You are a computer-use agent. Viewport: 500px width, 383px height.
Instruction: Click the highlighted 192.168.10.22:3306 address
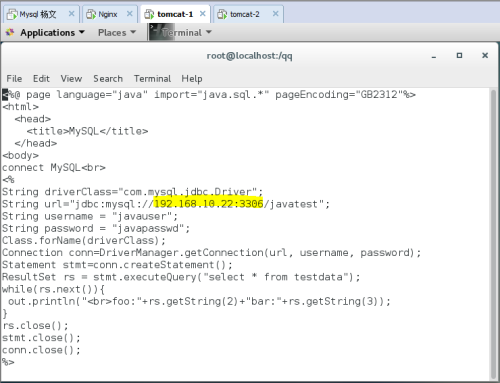(208, 204)
